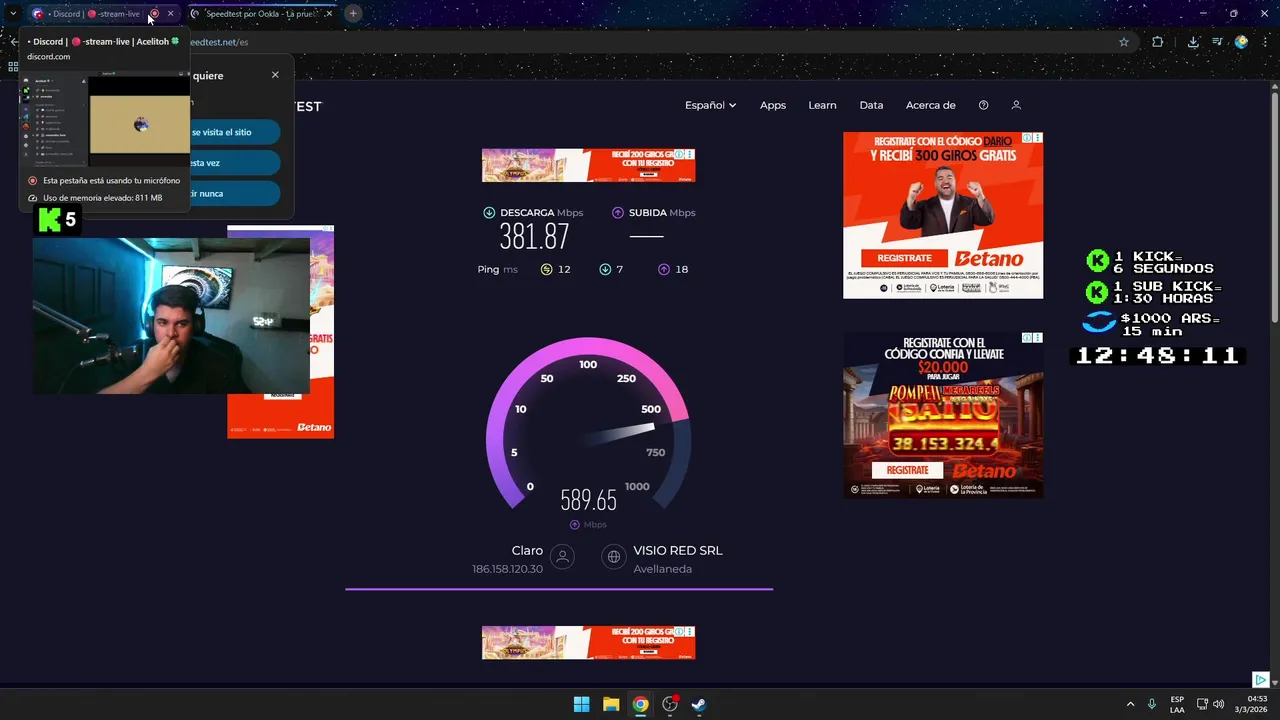Click the Claro ISP user icon
The width and height of the screenshot is (1280, 720).
tap(563, 557)
